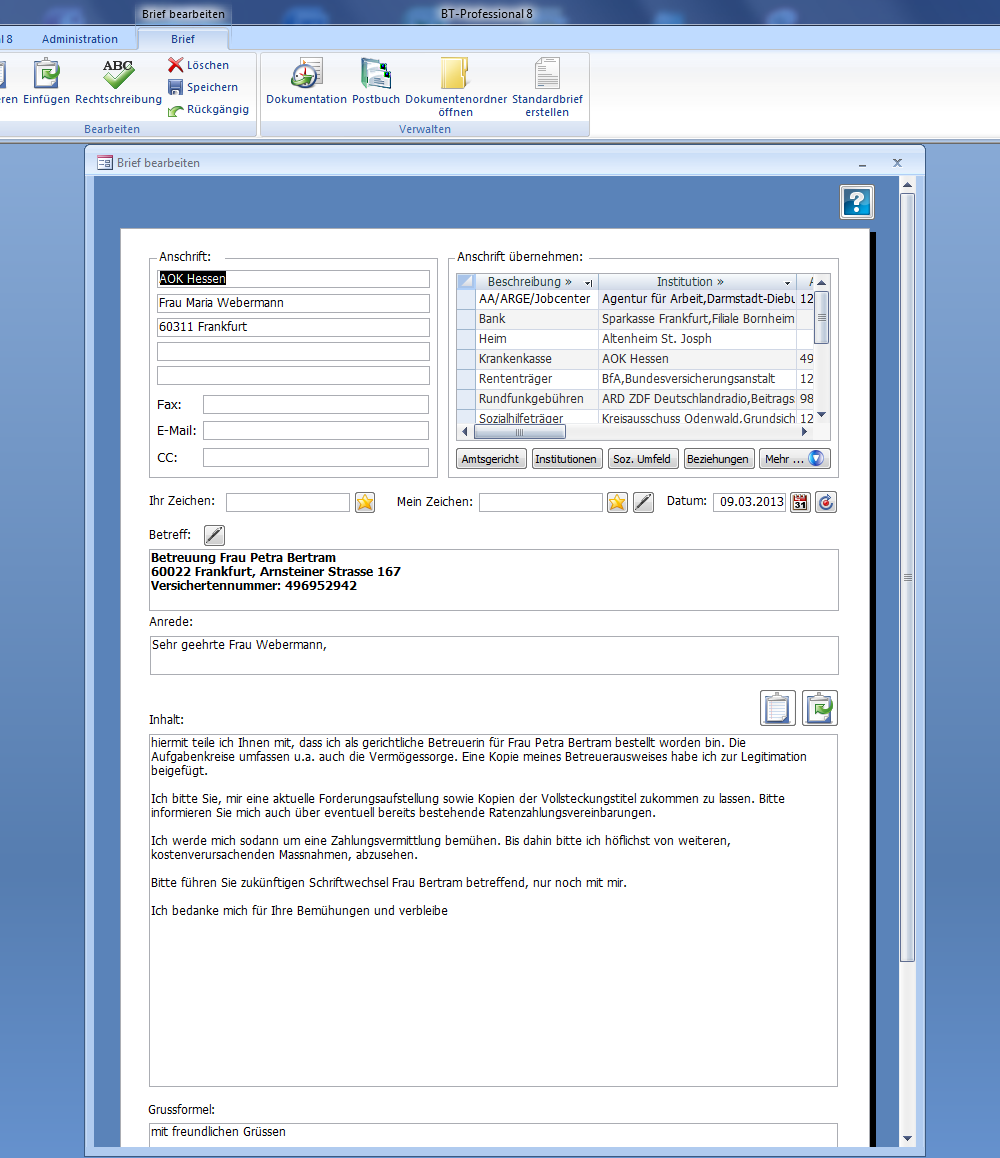The height and width of the screenshot is (1158, 1000).
Task: Click the clipboard text block icon above Inhalt
Action: (x=778, y=708)
